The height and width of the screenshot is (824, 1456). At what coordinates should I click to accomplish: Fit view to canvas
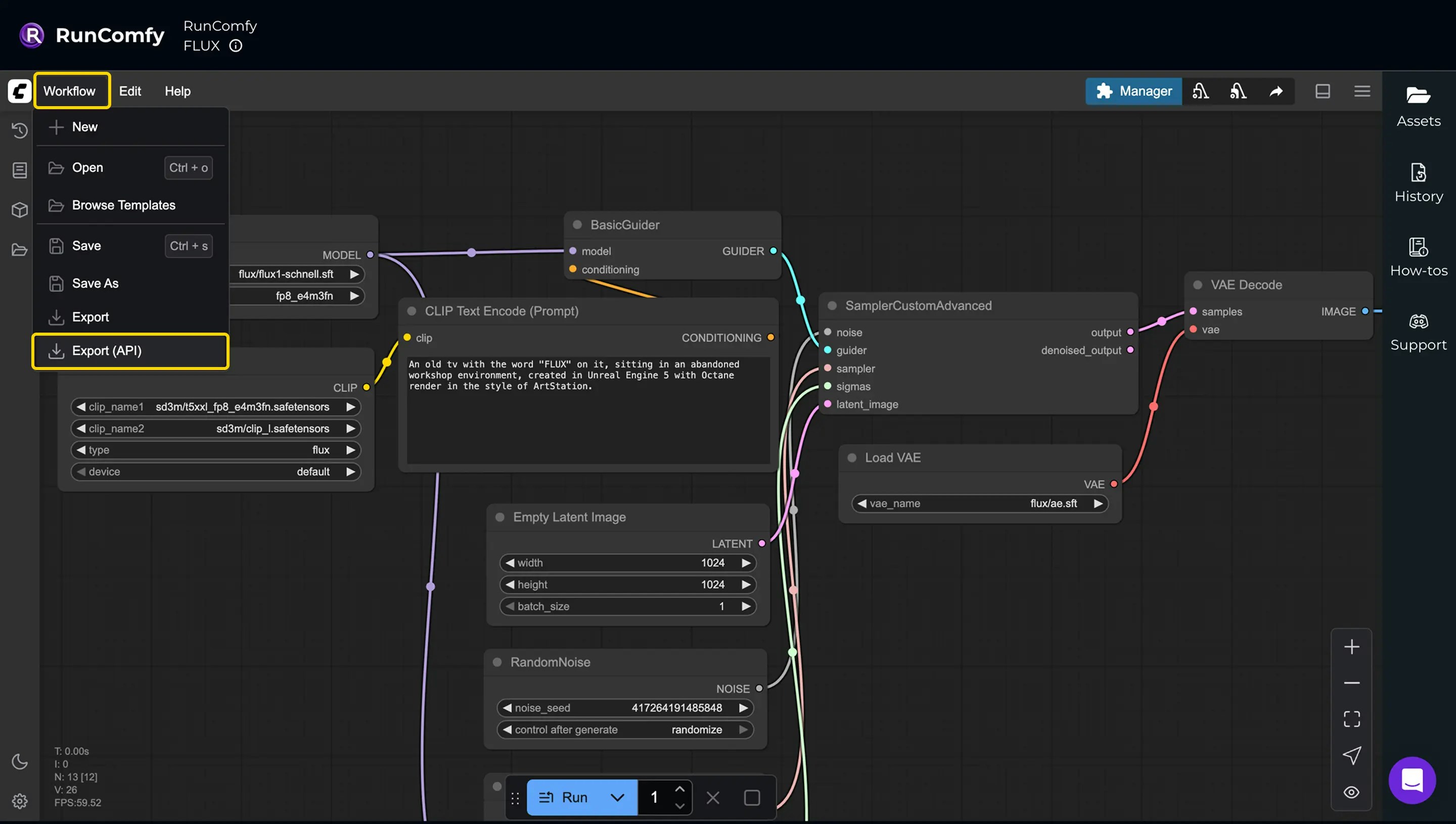point(1352,719)
